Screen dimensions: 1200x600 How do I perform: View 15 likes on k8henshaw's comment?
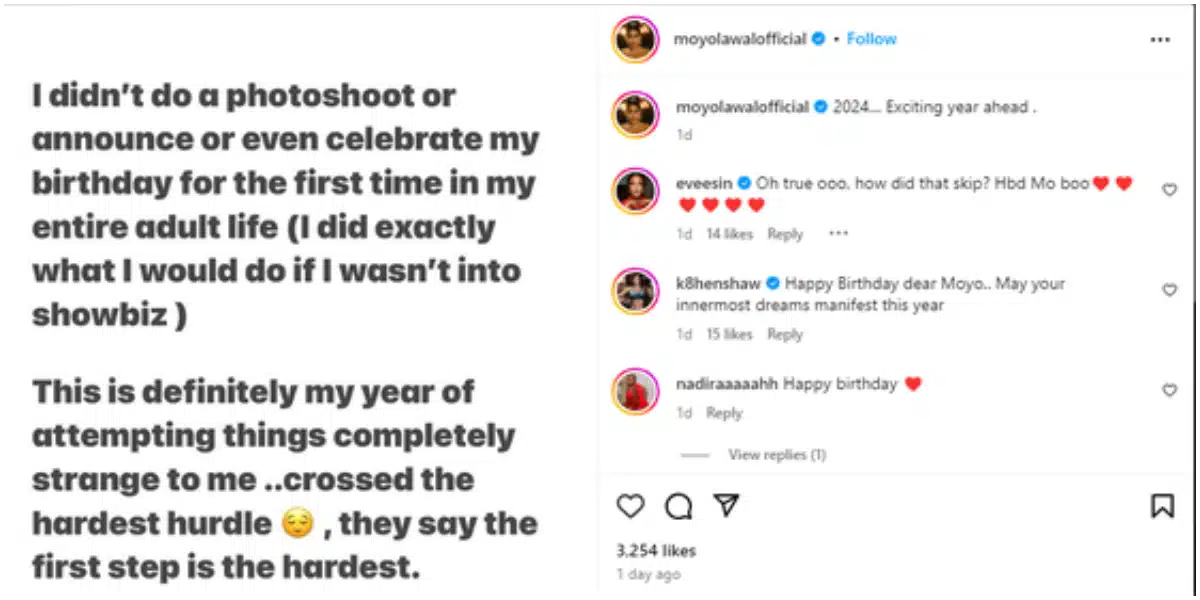729,334
